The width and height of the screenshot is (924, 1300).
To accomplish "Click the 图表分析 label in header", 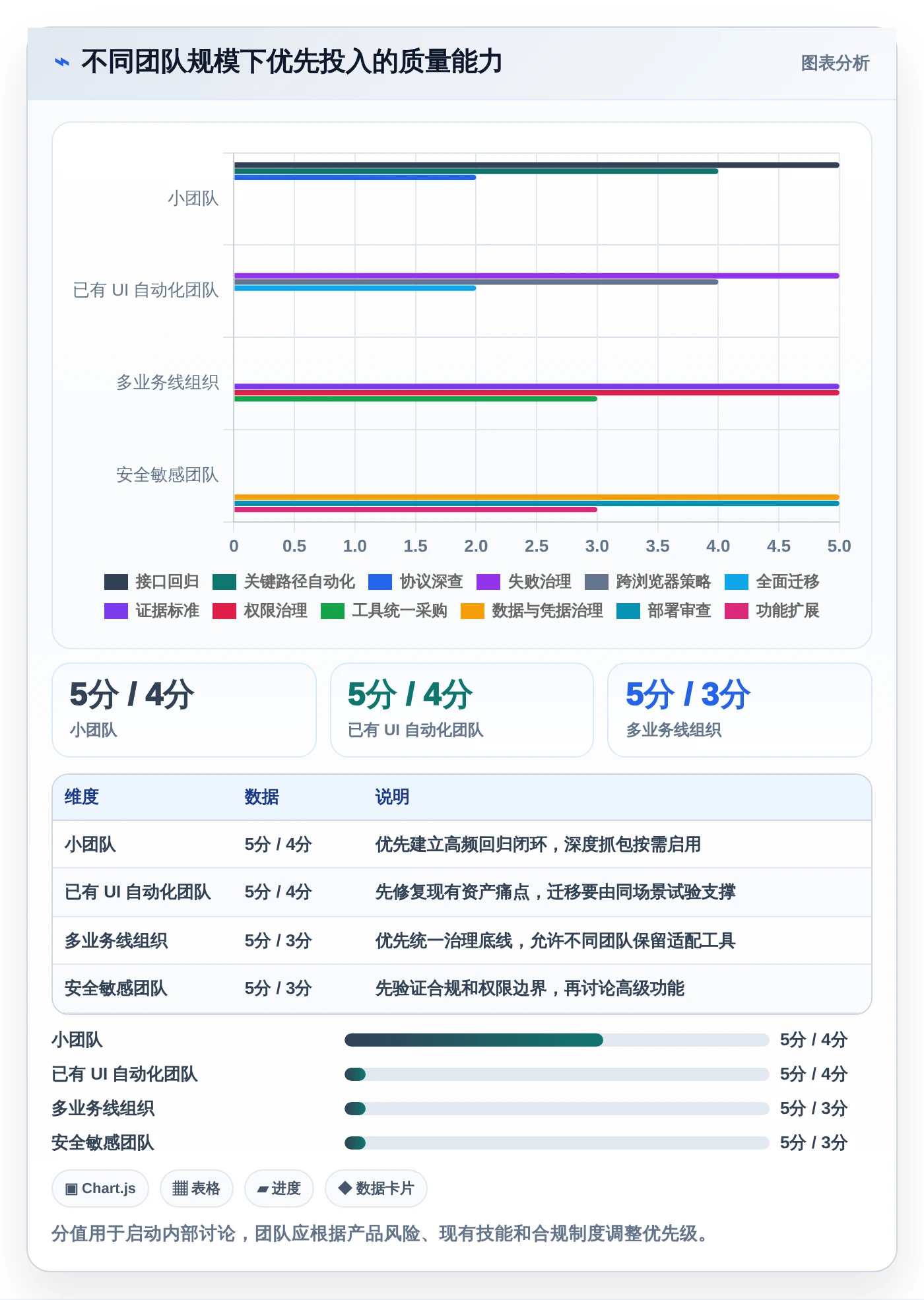I will 835,63.
